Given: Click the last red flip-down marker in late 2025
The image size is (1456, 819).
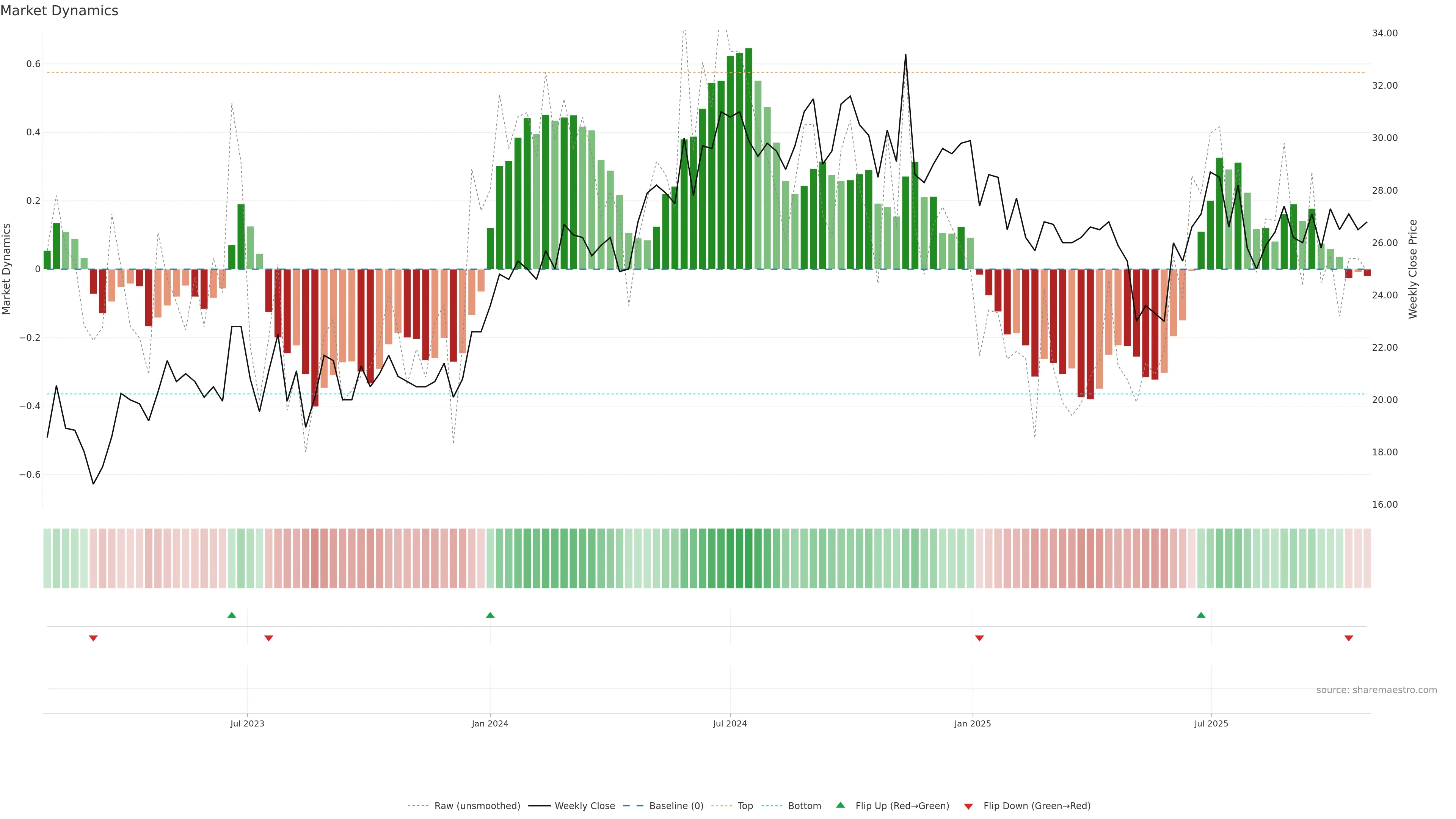Looking at the screenshot, I should (x=1349, y=638).
